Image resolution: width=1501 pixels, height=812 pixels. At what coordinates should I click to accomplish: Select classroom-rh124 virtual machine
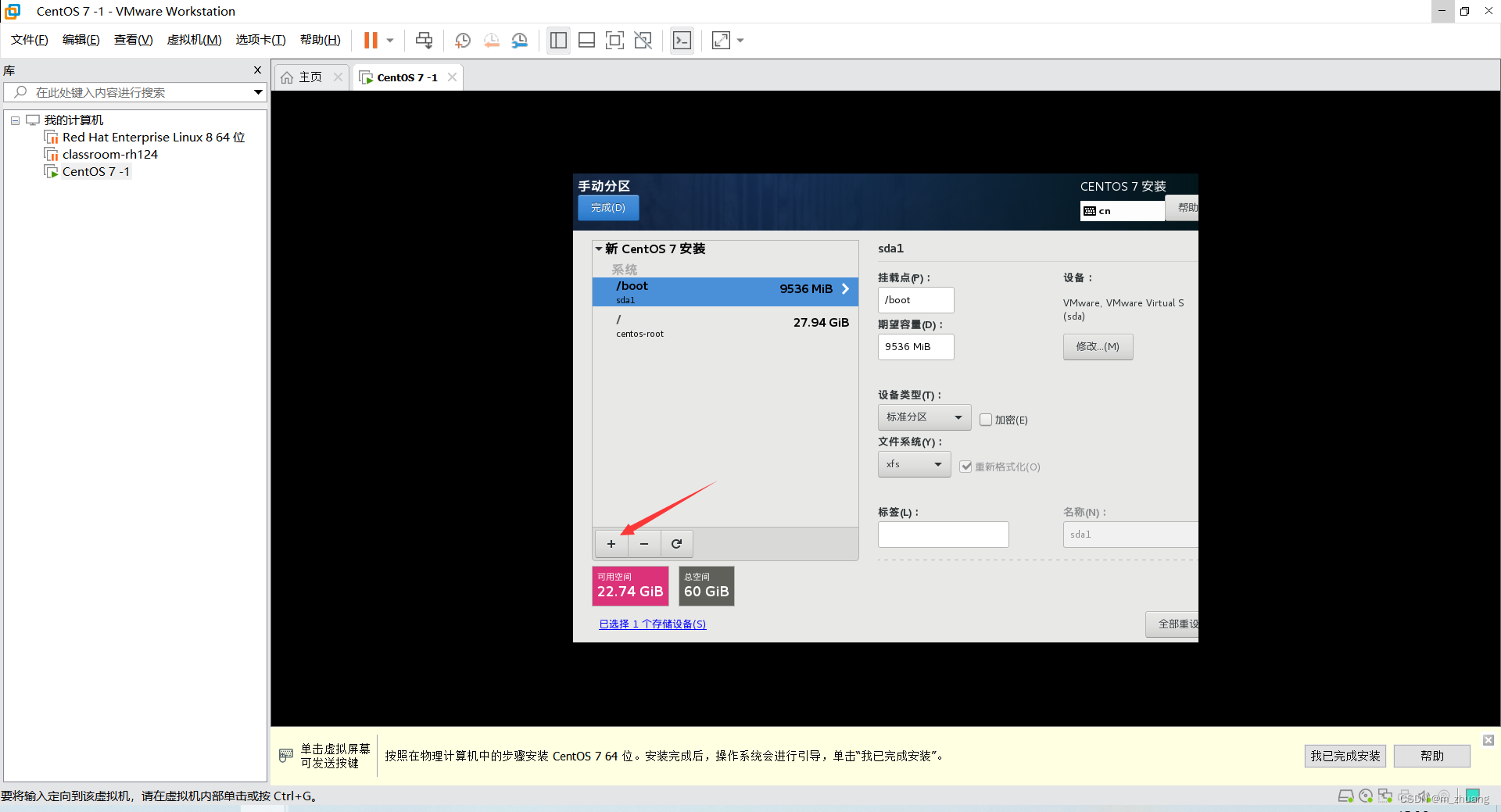point(110,155)
